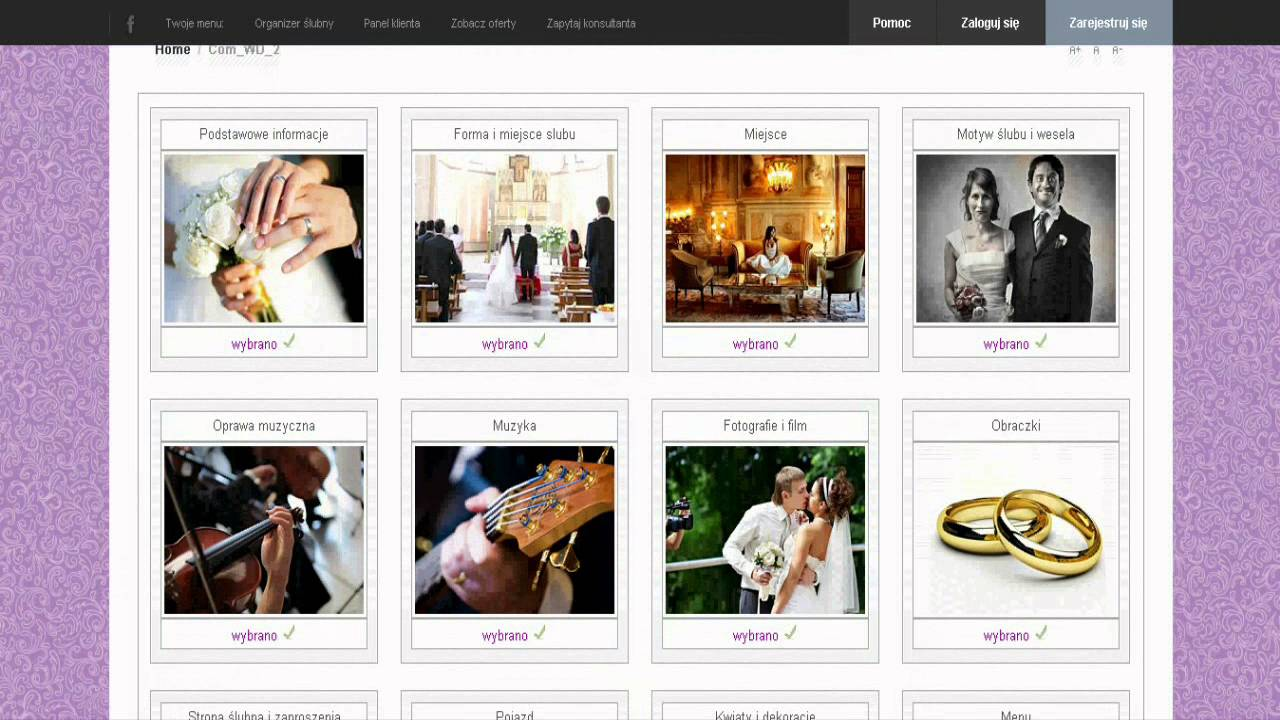Click the Strona ślubna i zaproszenia title
The height and width of the screenshot is (720, 1280).
pos(264,714)
